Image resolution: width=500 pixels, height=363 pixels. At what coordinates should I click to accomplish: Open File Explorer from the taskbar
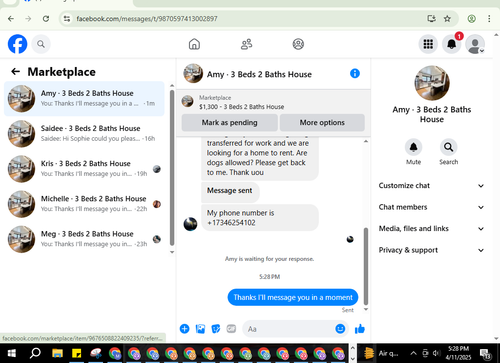[x=57, y=353]
